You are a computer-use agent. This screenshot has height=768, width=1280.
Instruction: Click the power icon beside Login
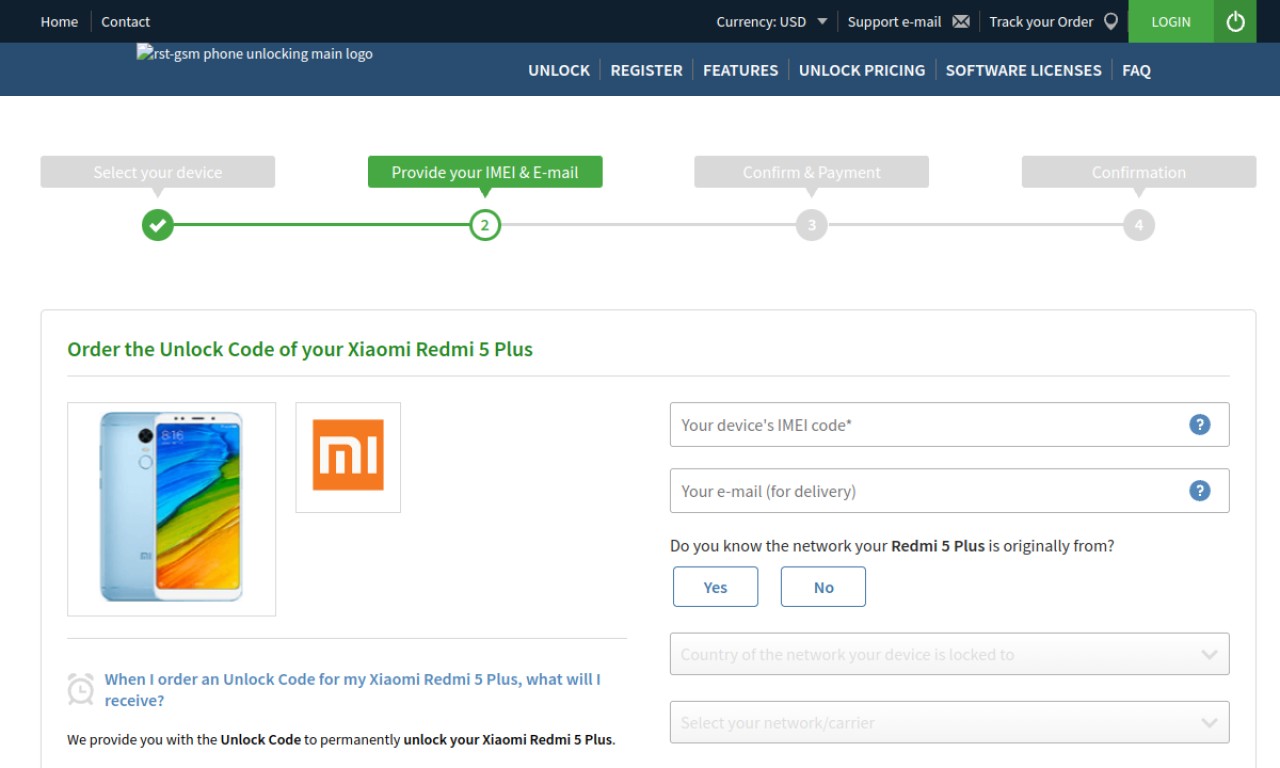click(1236, 21)
